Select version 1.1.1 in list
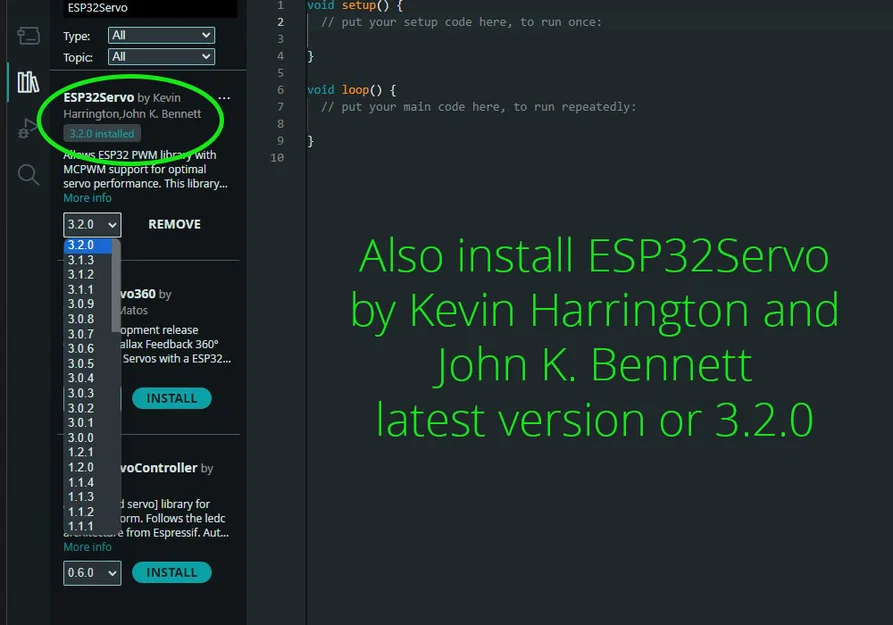 88,526
